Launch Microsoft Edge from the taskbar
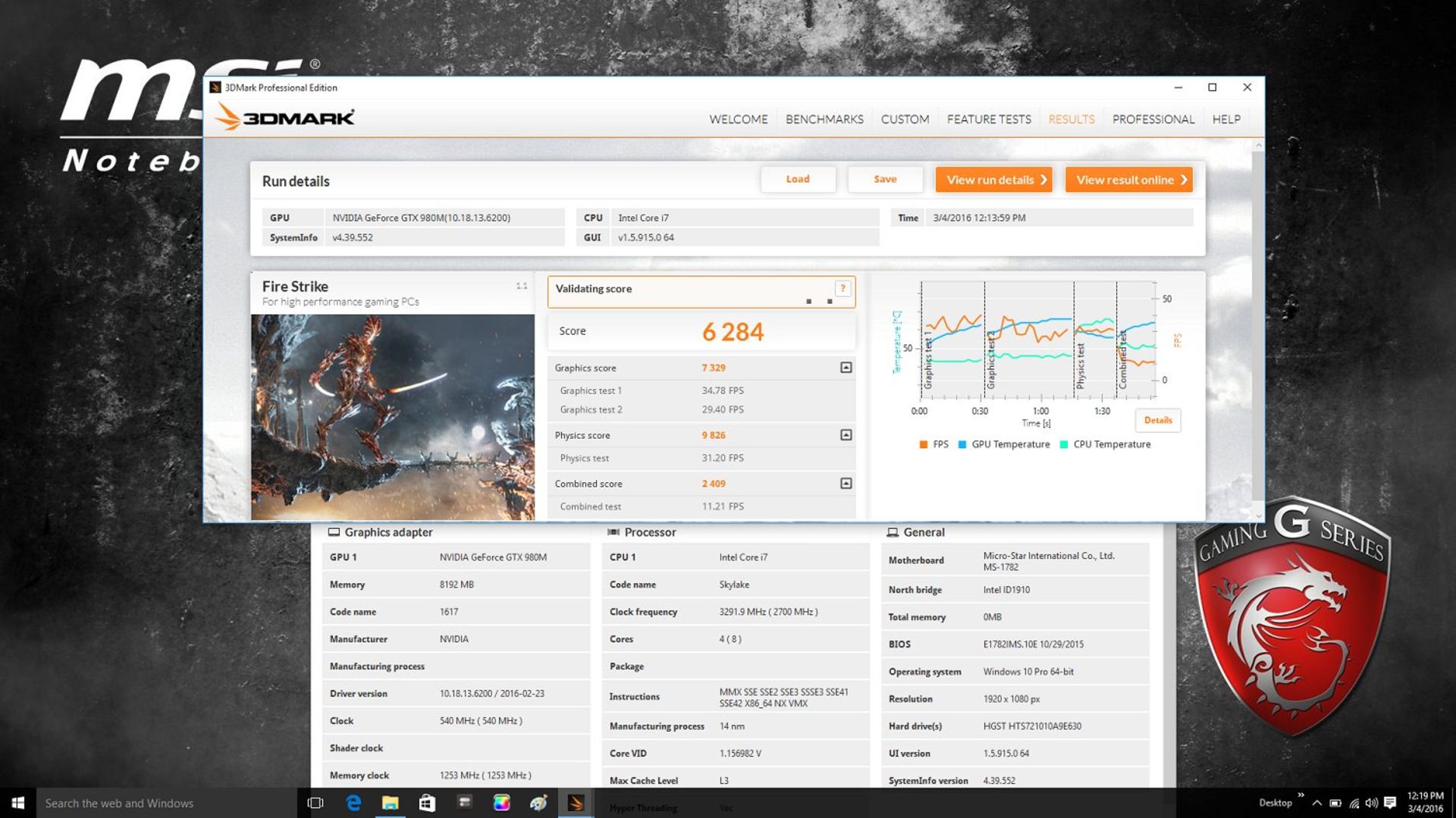 353,803
